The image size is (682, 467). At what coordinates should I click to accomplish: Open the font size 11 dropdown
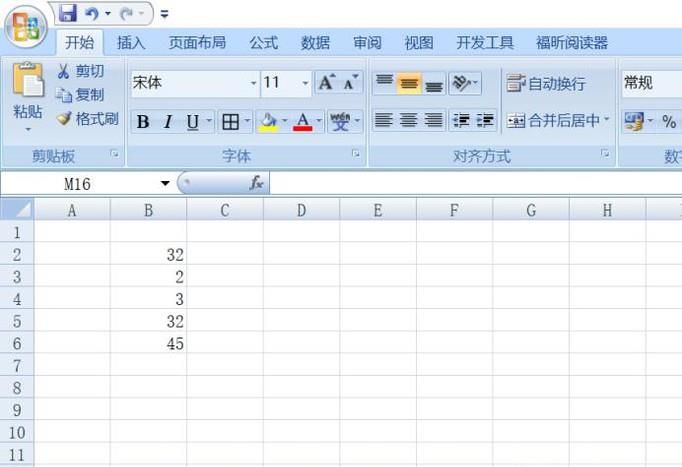point(305,83)
